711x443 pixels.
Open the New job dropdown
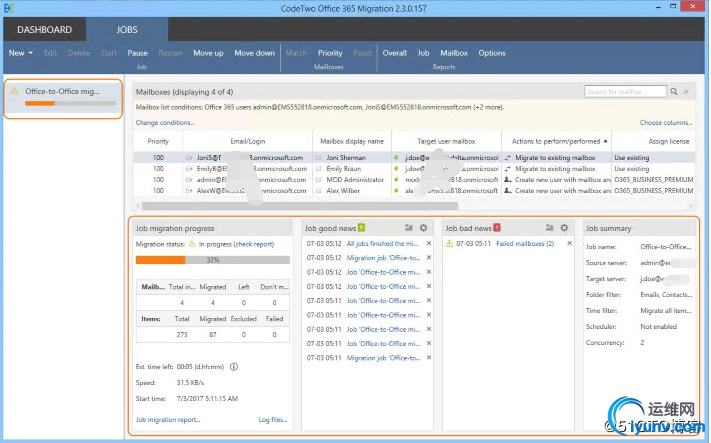click(21, 53)
